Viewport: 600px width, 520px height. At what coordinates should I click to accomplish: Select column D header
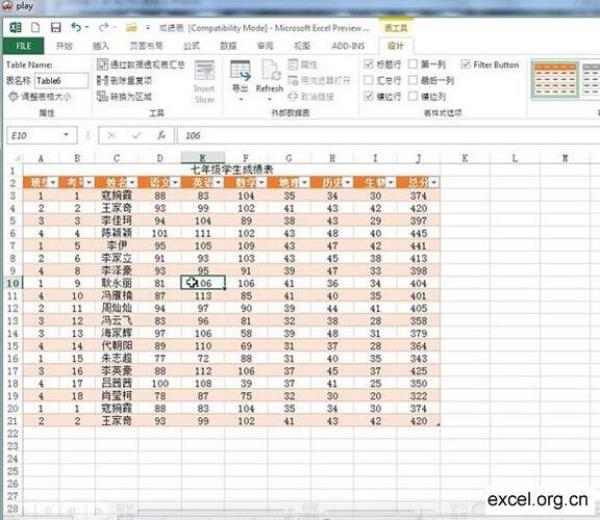[160, 158]
